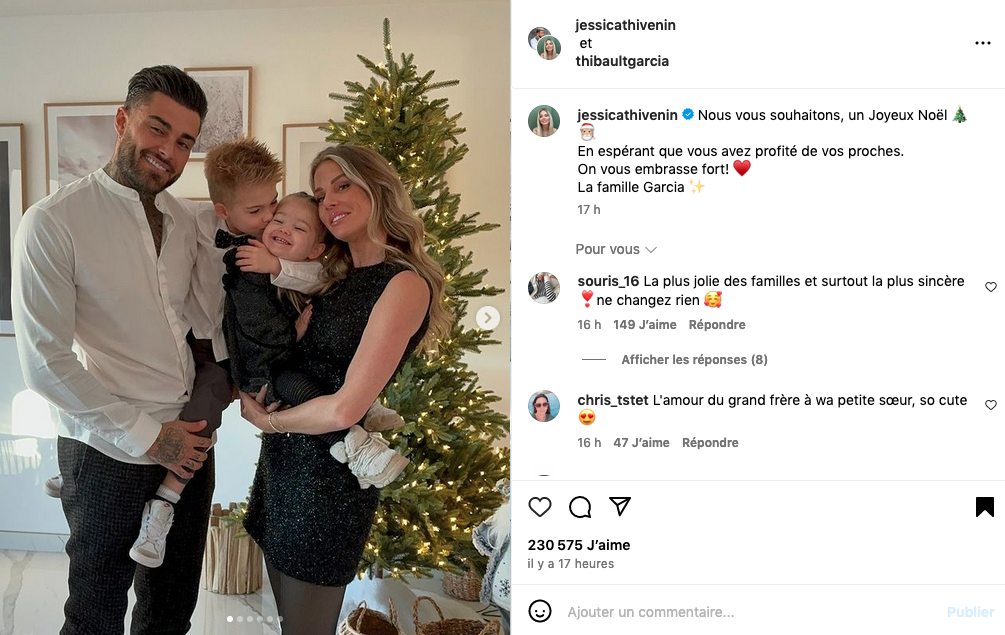Like the post with the heart icon

tap(540, 507)
